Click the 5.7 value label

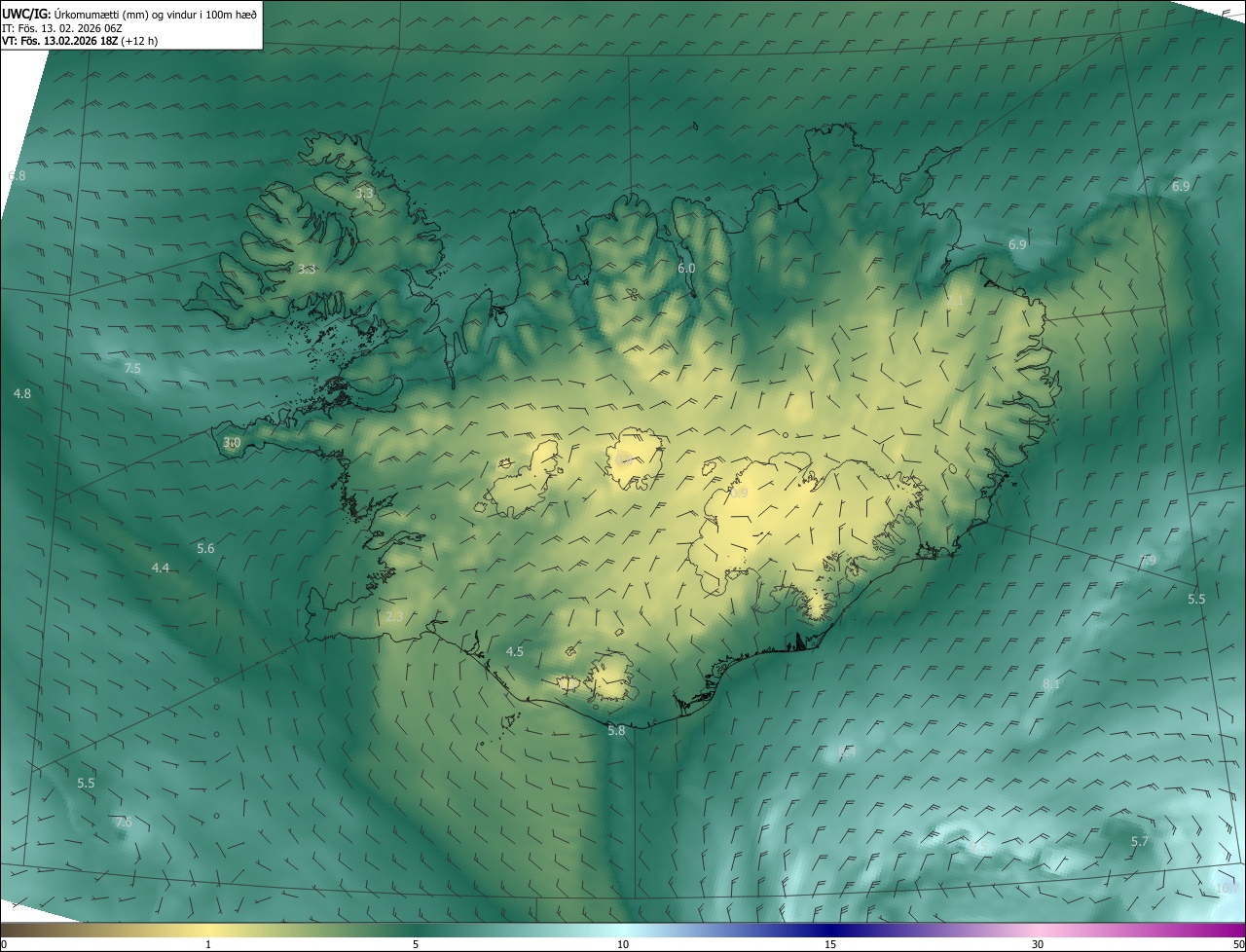coord(1140,841)
